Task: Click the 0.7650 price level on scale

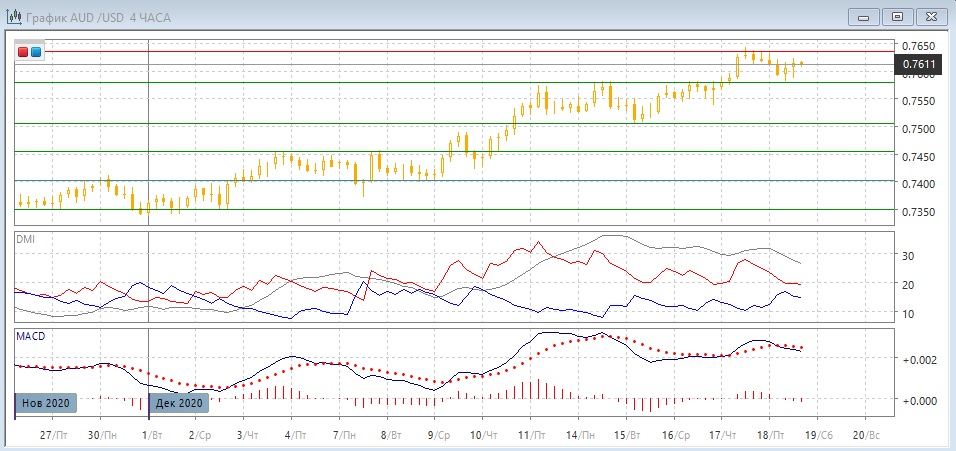Action: tap(919, 46)
